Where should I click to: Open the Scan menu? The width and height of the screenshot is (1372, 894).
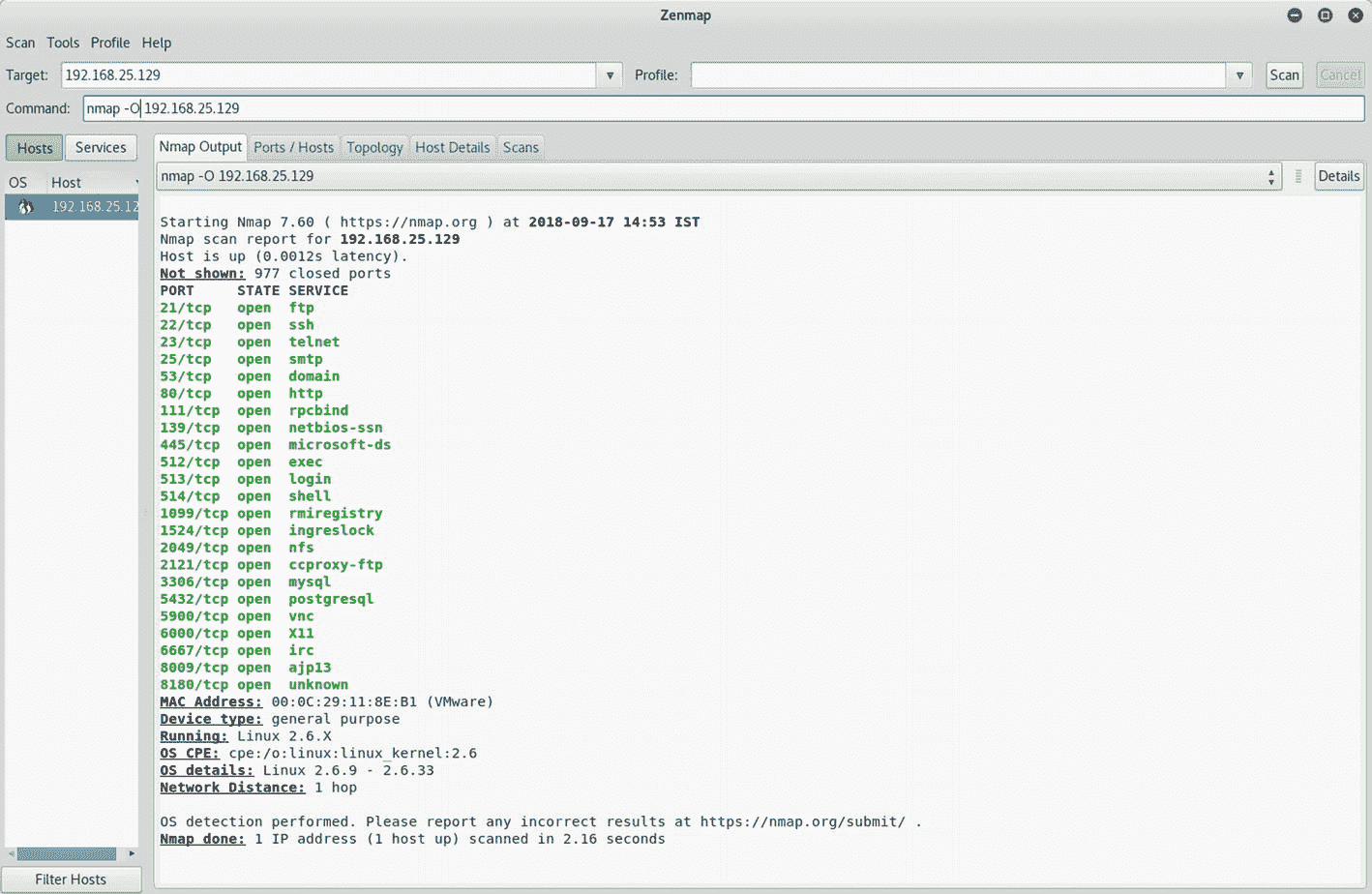click(20, 43)
